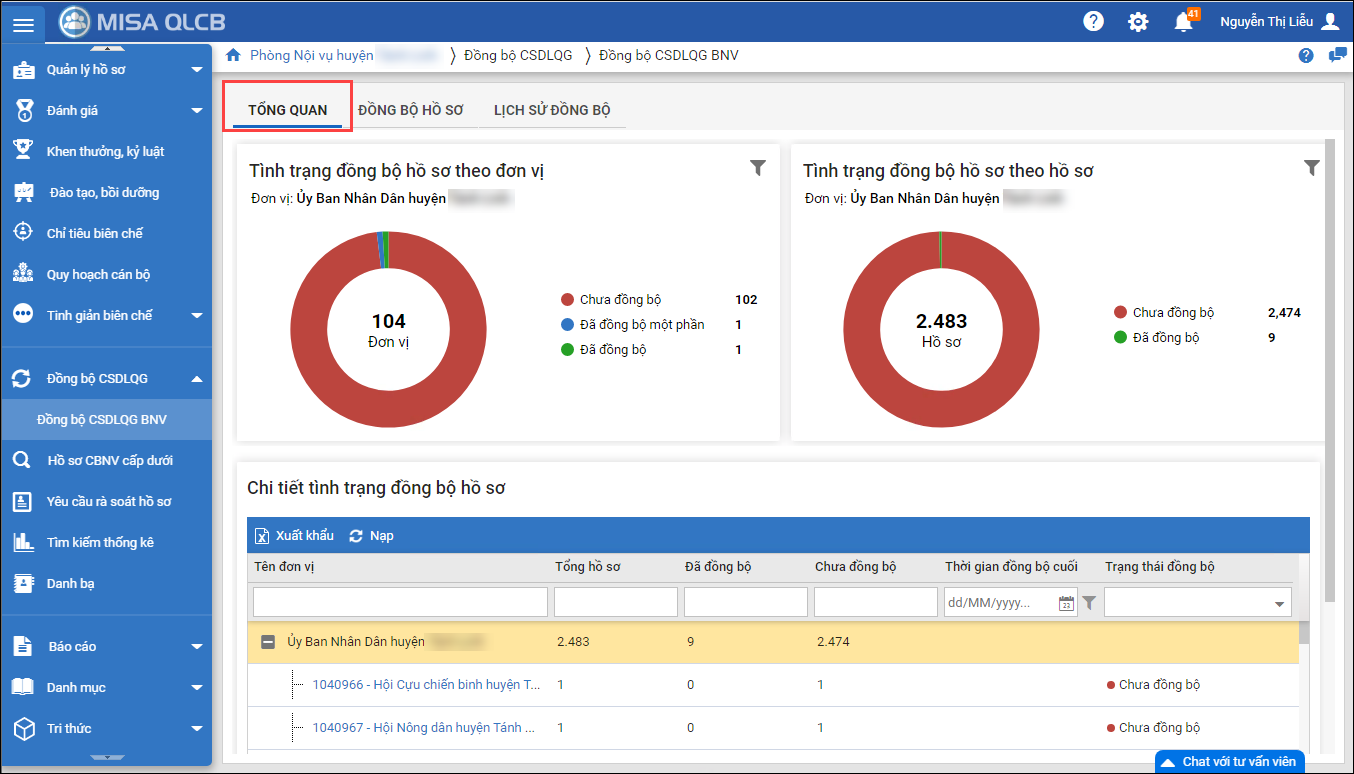The image size is (1354, 774).
Task: Collapse the Ủy Ban Nhân Dân huyện row
Action: [x=268, y=642]
